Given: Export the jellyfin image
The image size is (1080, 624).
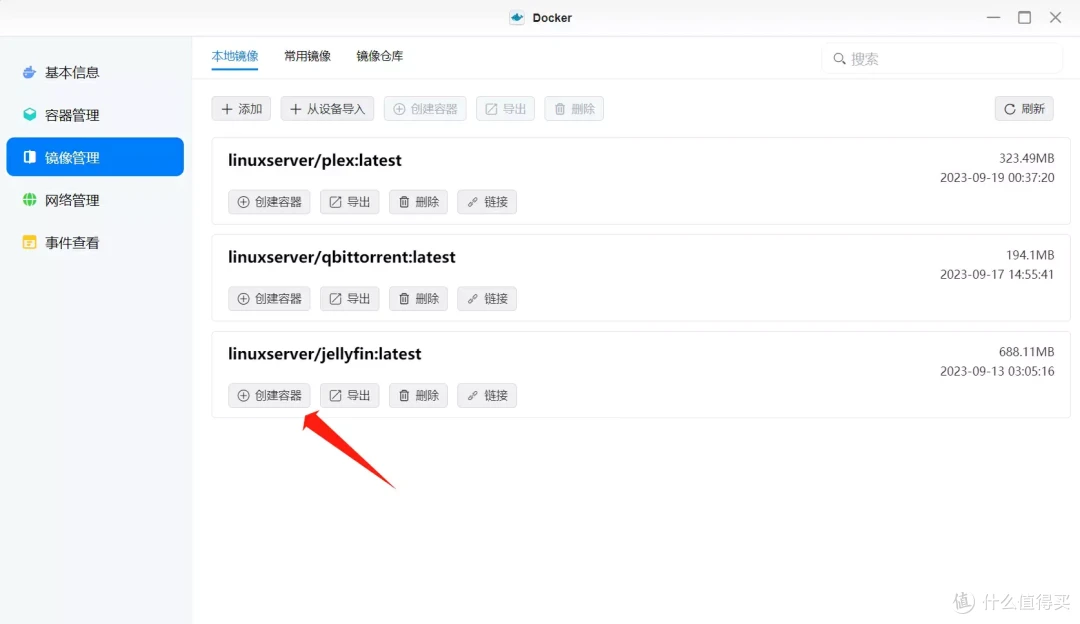Looking at the screenshot, I should [x=349, y=395].
